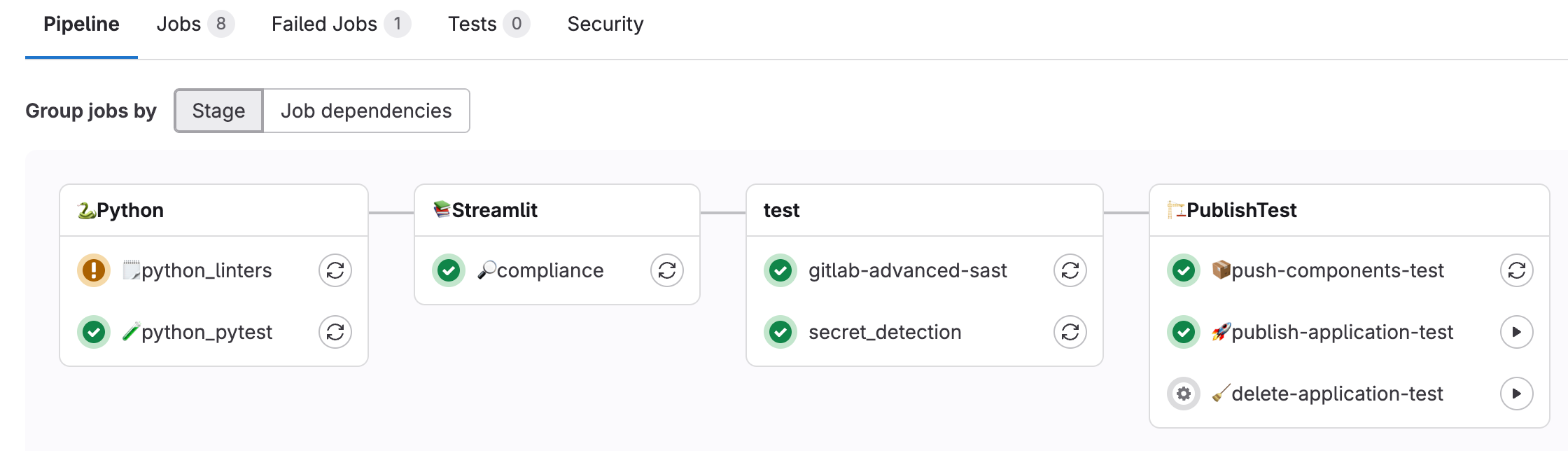Image resolution: width=1568 pixels, height=451 pixels.
Task: Open the secret_detection job details
Action: pyautogui.click(x=885, y=332)
